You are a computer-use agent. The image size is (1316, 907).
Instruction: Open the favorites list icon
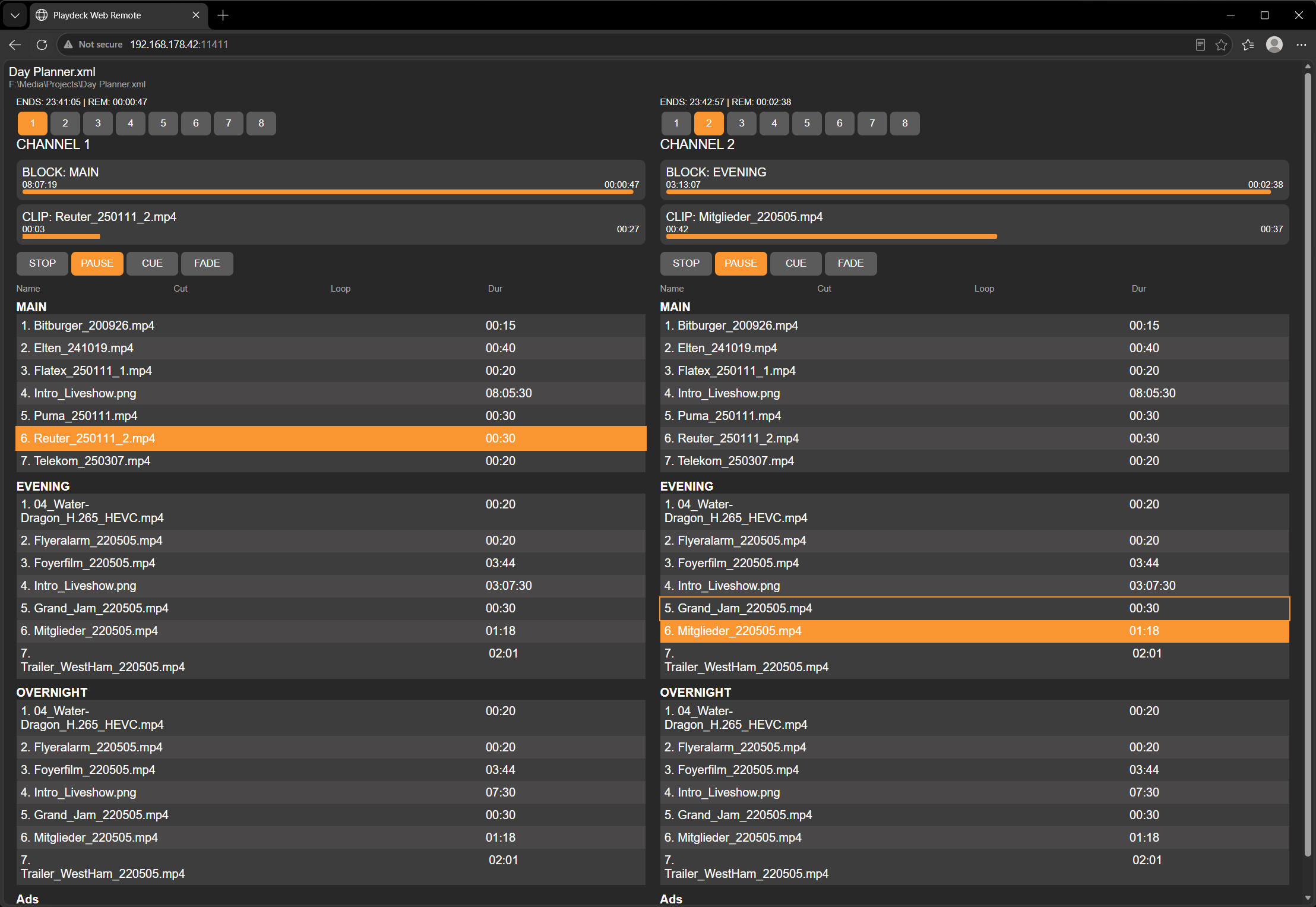coord(1248,45)
